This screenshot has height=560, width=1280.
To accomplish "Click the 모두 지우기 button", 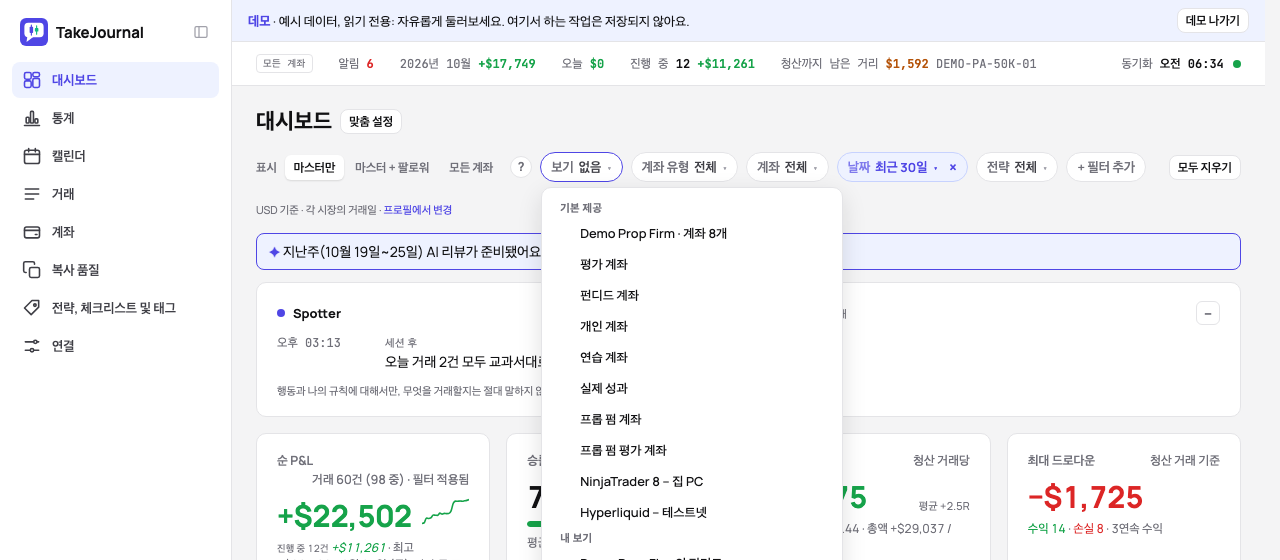I will [x=1205, y=167].
